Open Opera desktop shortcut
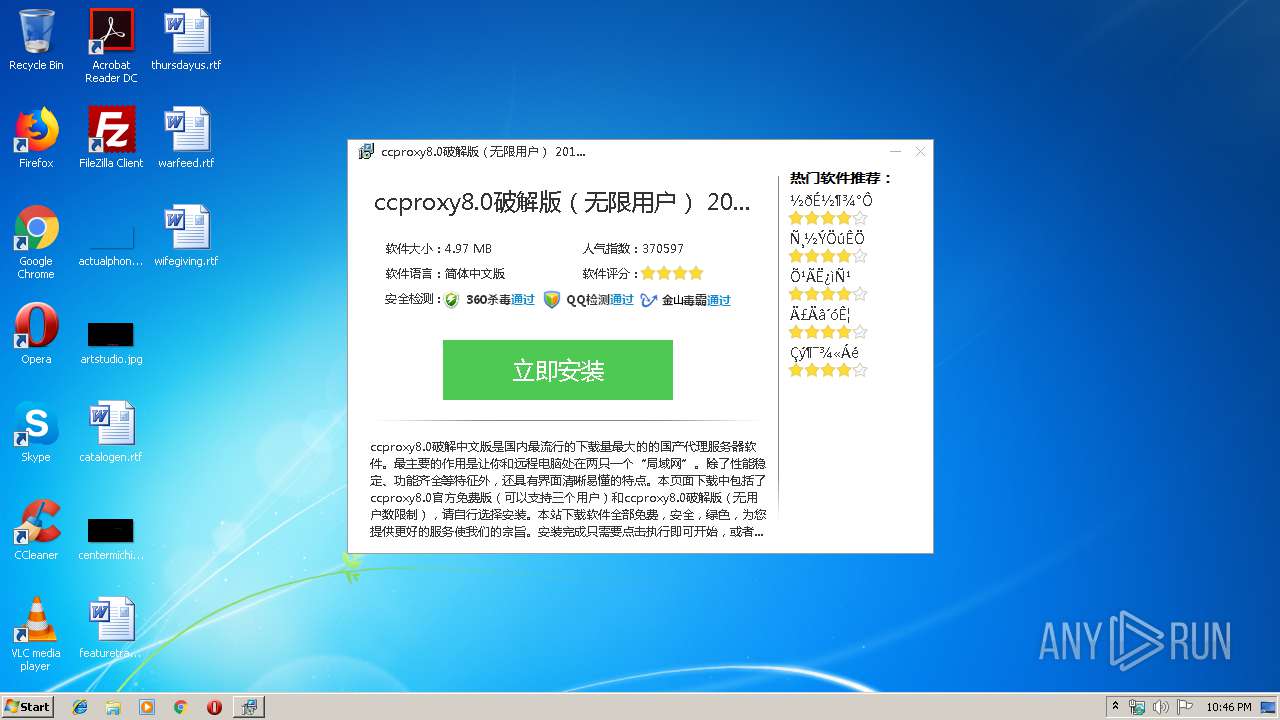Screen dimensions: 1280x720 coord(36,334)
